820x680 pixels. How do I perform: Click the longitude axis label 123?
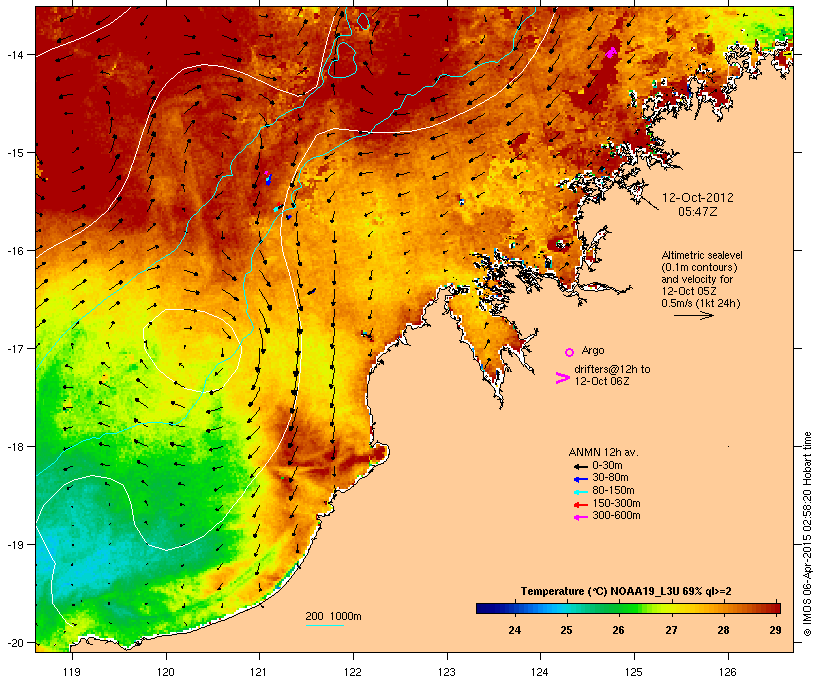click(447, 672)
